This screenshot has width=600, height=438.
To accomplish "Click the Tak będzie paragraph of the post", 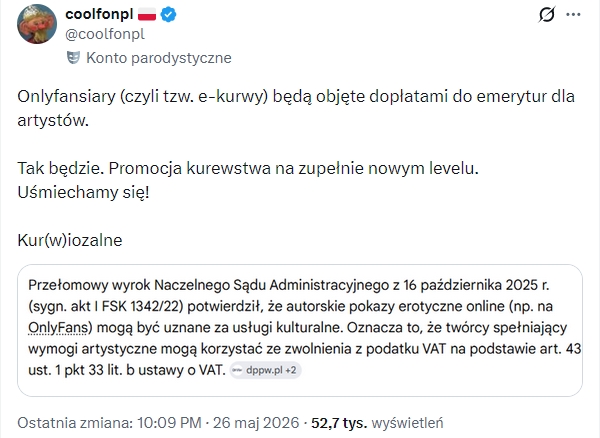I will pyautogui.click(x=248, y=180).
